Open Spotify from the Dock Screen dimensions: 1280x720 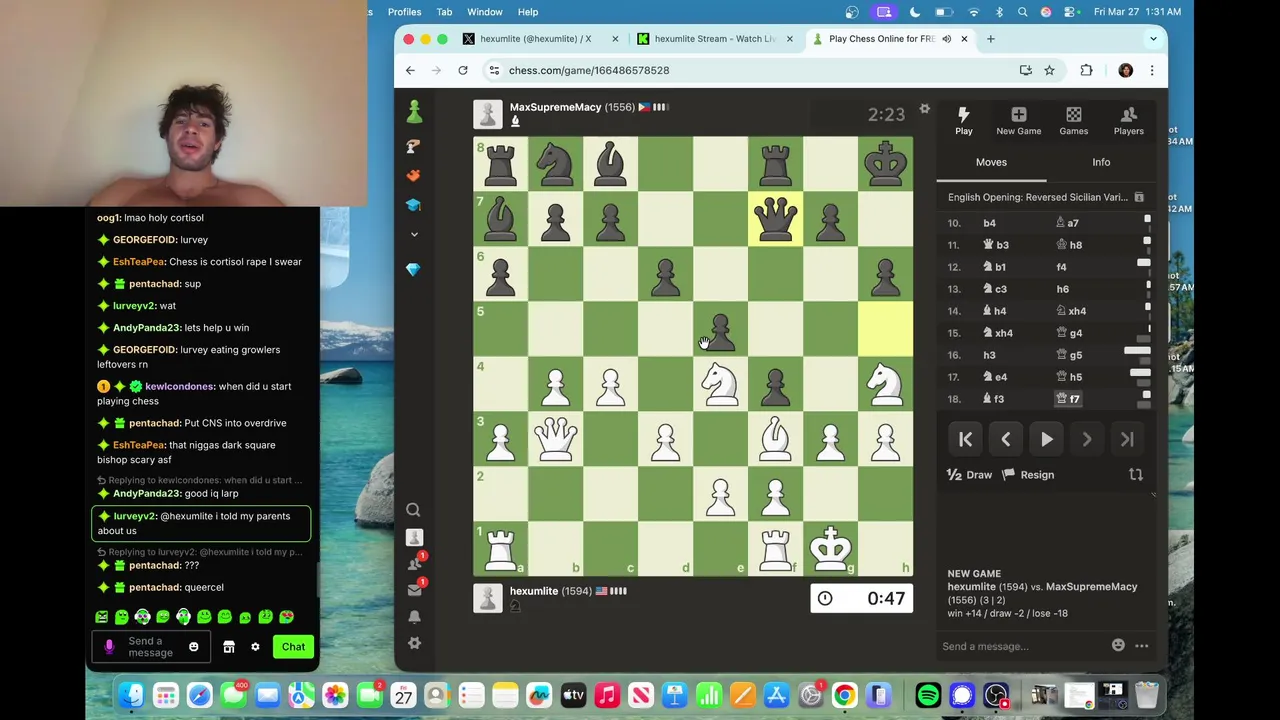pos(928,694)
